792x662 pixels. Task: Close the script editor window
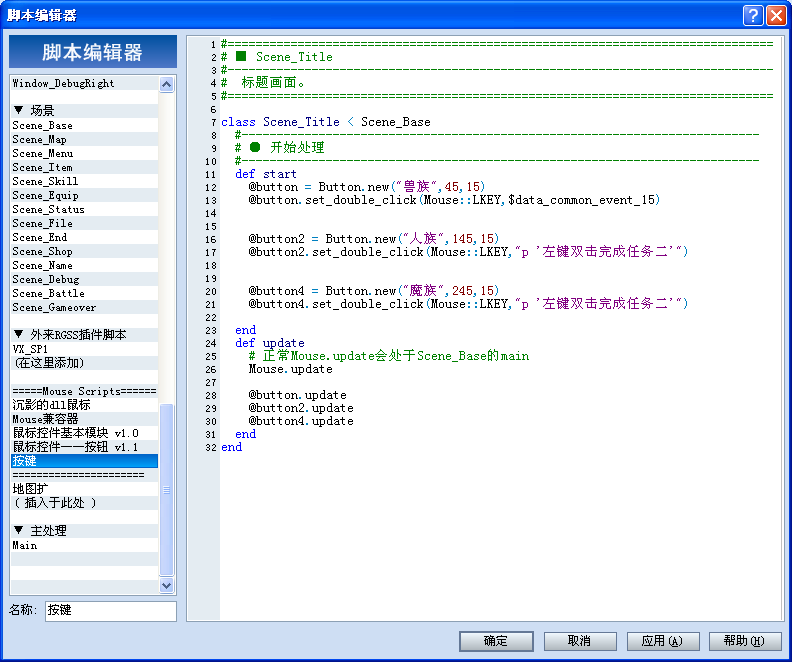click(x=776, y=15)
